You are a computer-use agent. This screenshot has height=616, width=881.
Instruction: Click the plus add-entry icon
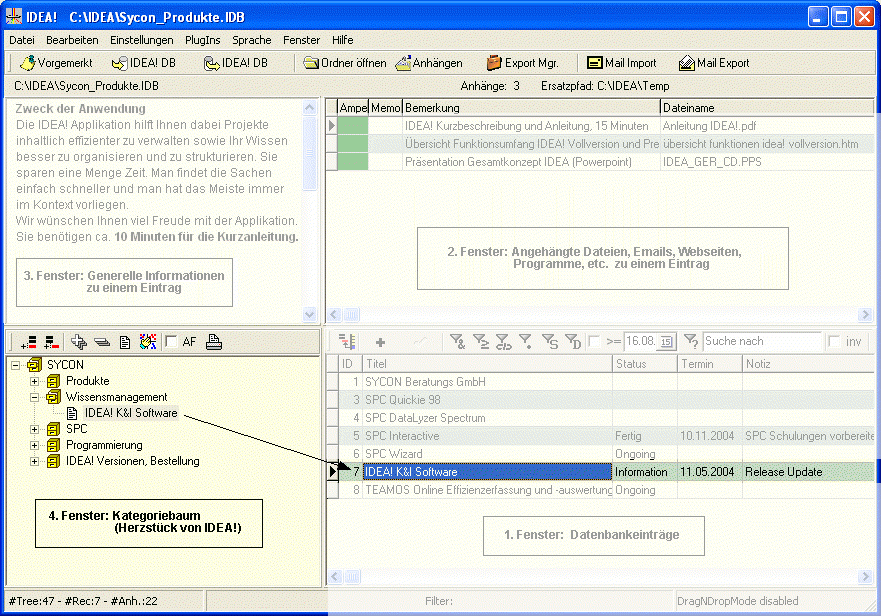pos(380,342)
